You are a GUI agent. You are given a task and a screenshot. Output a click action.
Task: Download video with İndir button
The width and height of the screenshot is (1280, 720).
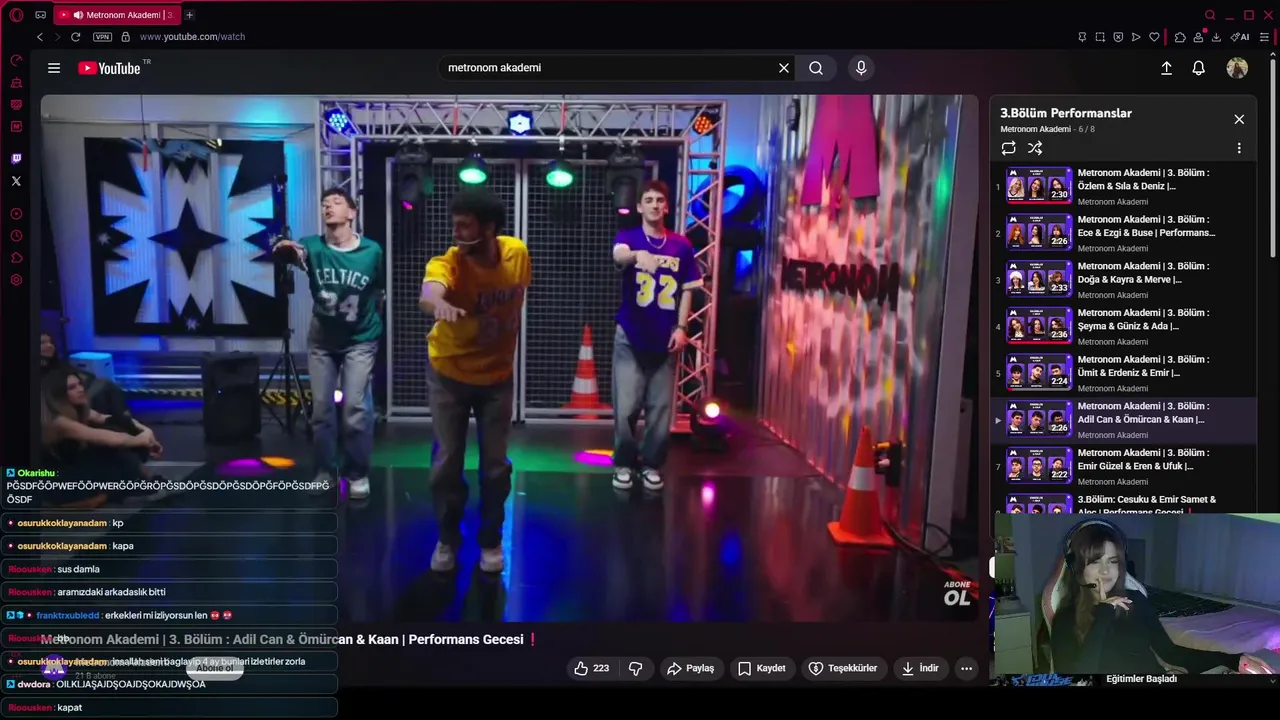click(920, 668)
